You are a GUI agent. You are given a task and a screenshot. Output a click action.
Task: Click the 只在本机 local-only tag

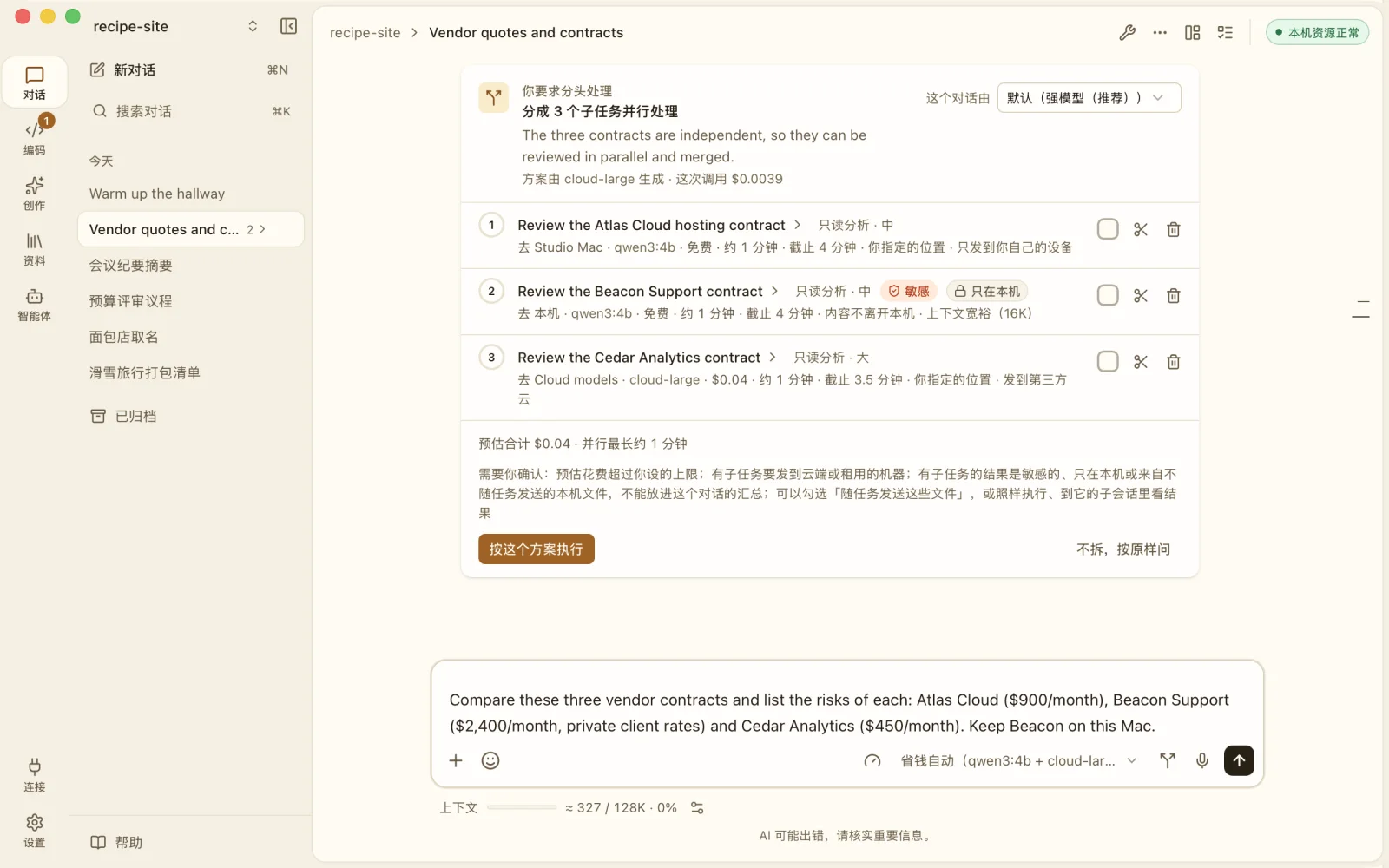(x=987, y=291)
